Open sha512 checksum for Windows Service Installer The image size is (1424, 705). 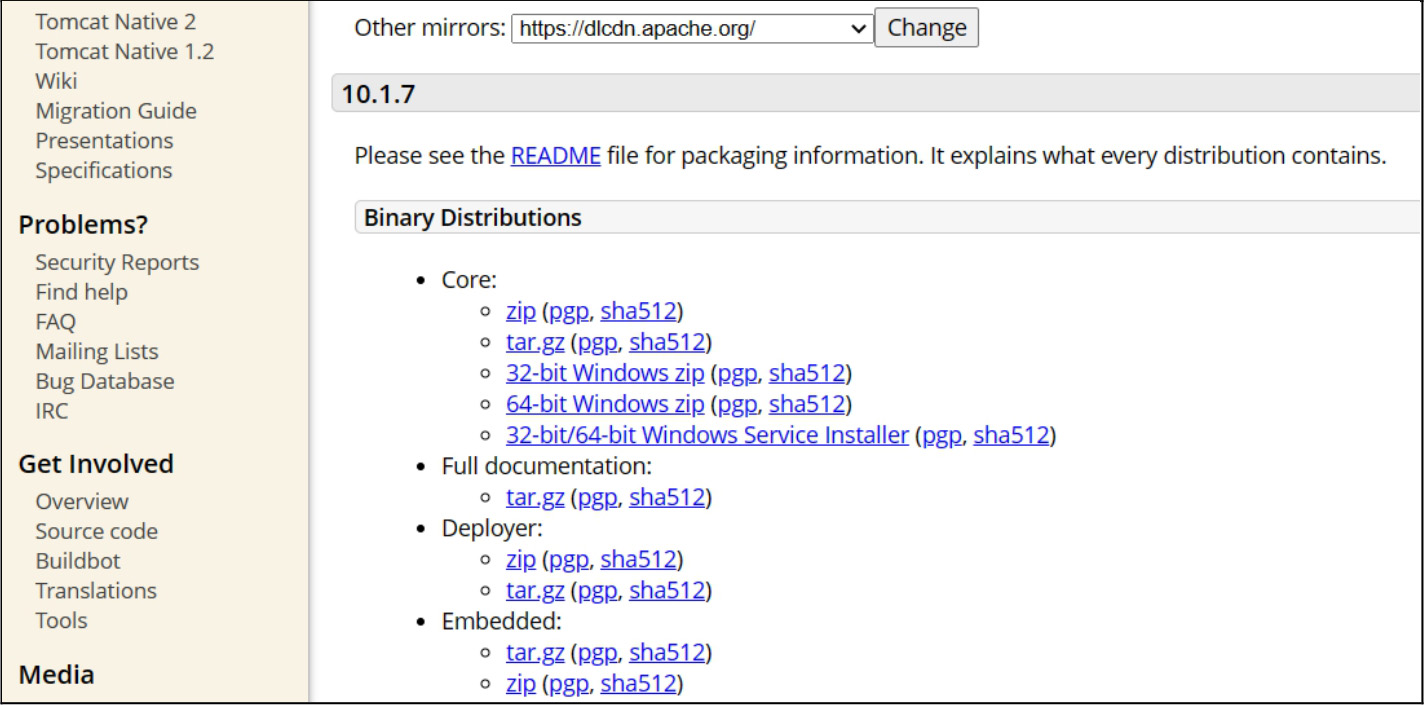[x=1011, y=435]
